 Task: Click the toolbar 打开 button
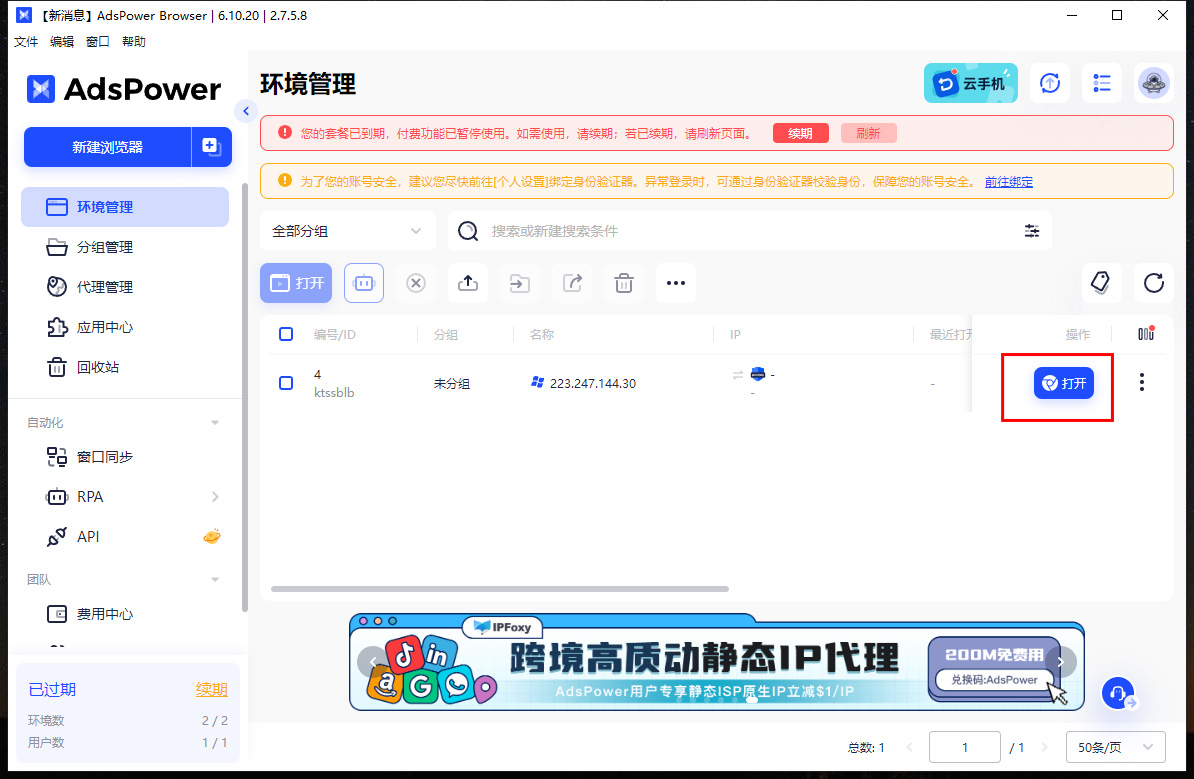pyautogui.click(x=296, y=283)
